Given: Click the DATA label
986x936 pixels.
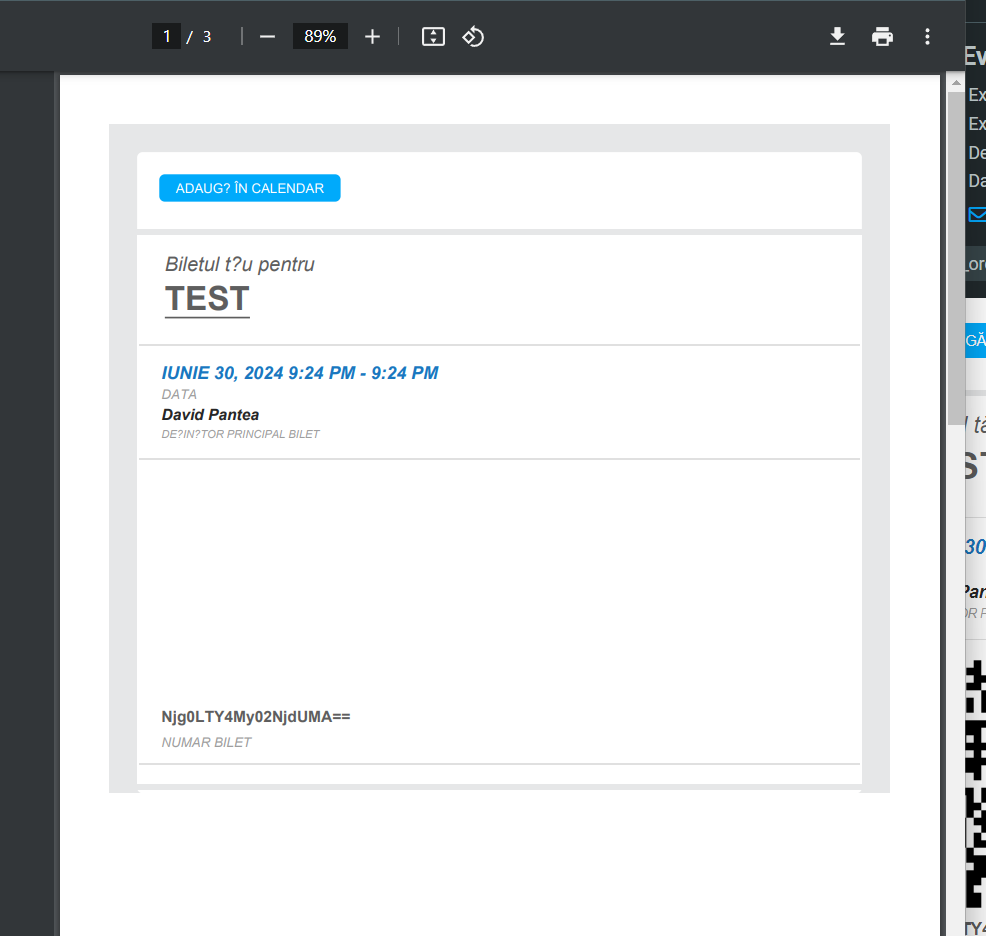Looking at the screenshot, I should click(x=179, y=394).
